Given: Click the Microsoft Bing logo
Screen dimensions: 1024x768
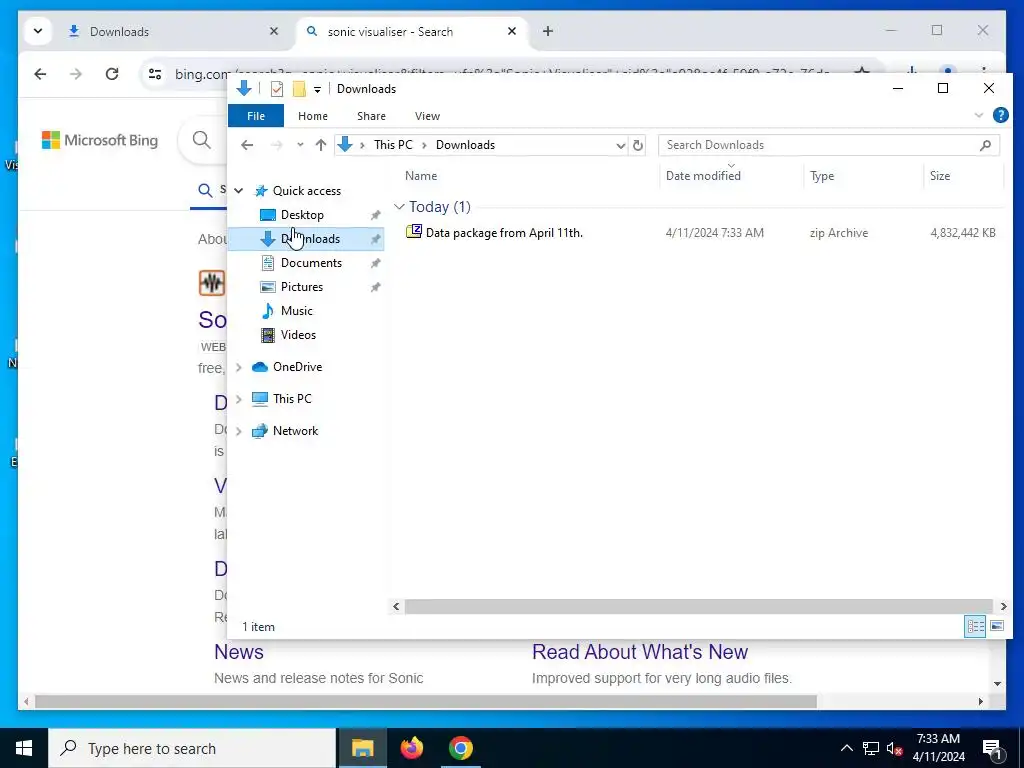Looking at the screenshot, I should 100,140.
